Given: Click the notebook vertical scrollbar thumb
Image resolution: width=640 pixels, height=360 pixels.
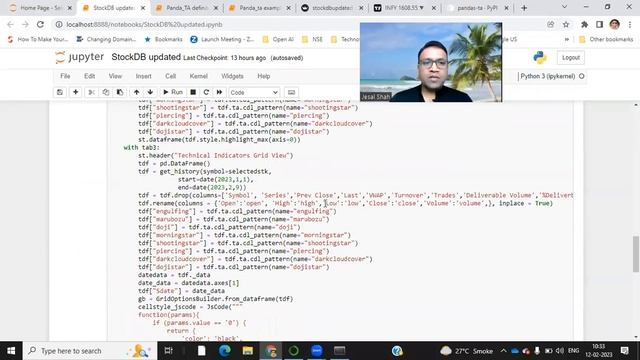Looking at the screenshot, I should pos(636,253).
